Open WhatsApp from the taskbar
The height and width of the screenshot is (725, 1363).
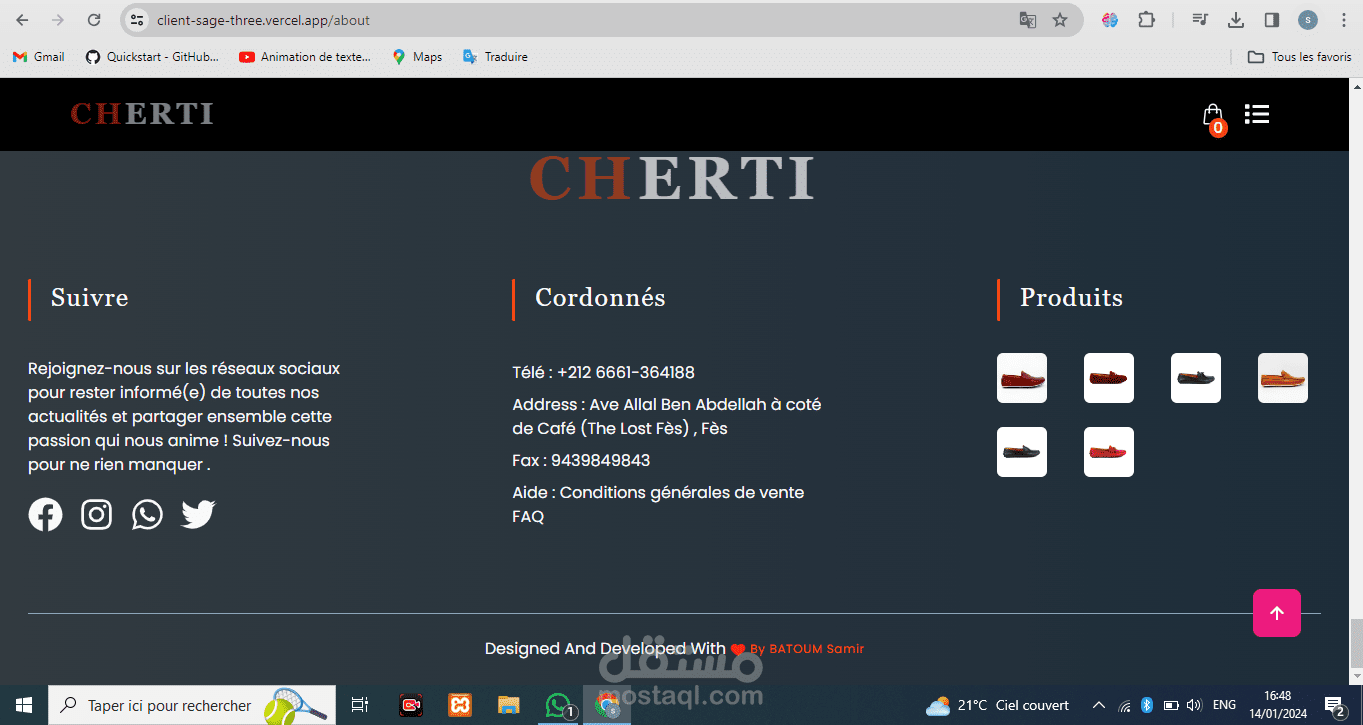coord(558,705)
